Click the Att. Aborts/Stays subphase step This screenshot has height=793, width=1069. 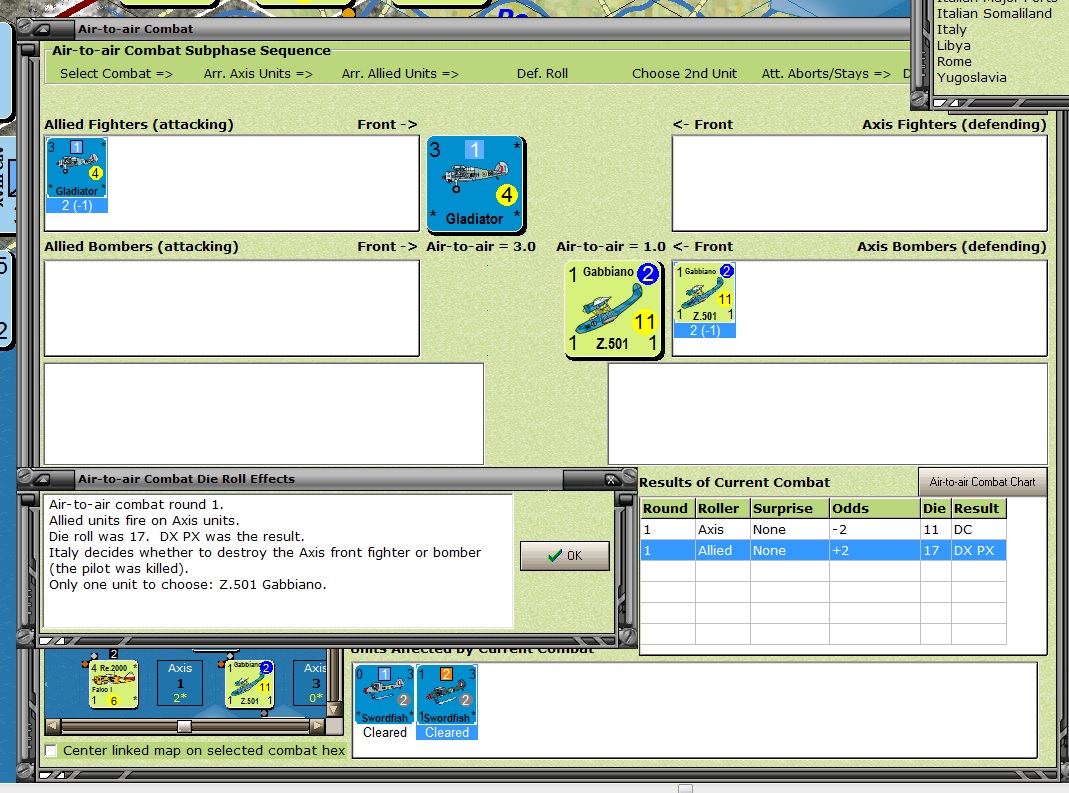[x=826, y=74]
